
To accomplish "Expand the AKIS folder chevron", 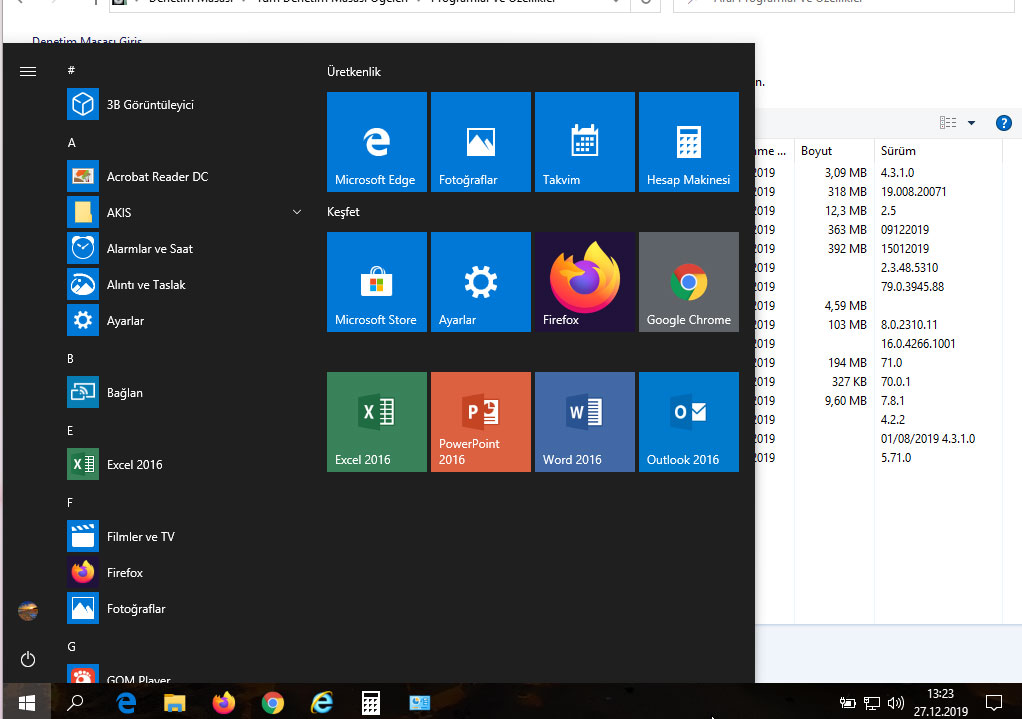I will coord(297,213).
